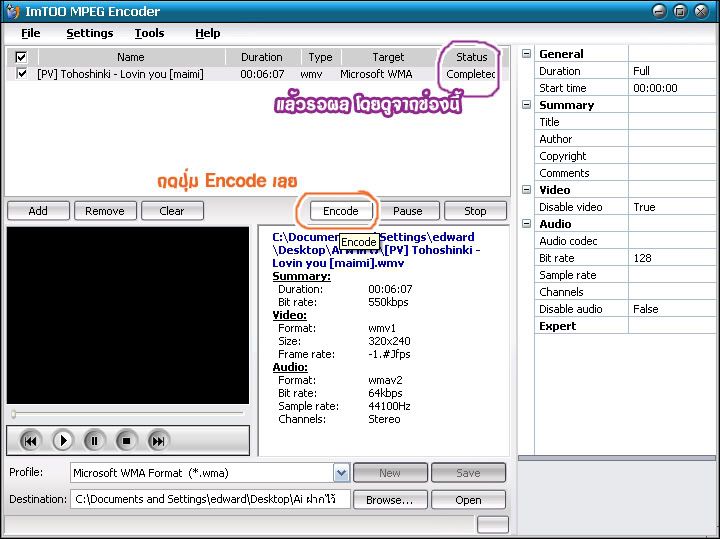This screenshot has width=720, height=539.
Task: Click the Clear button
Action: click(x=172, y=211)
